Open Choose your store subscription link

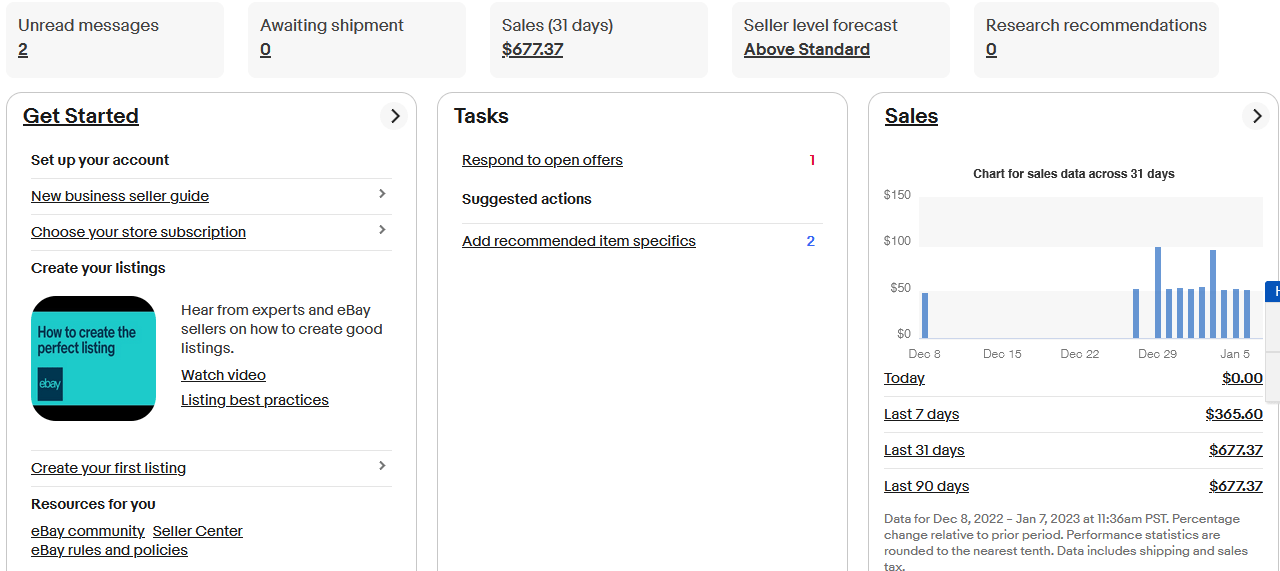point(138,232)
